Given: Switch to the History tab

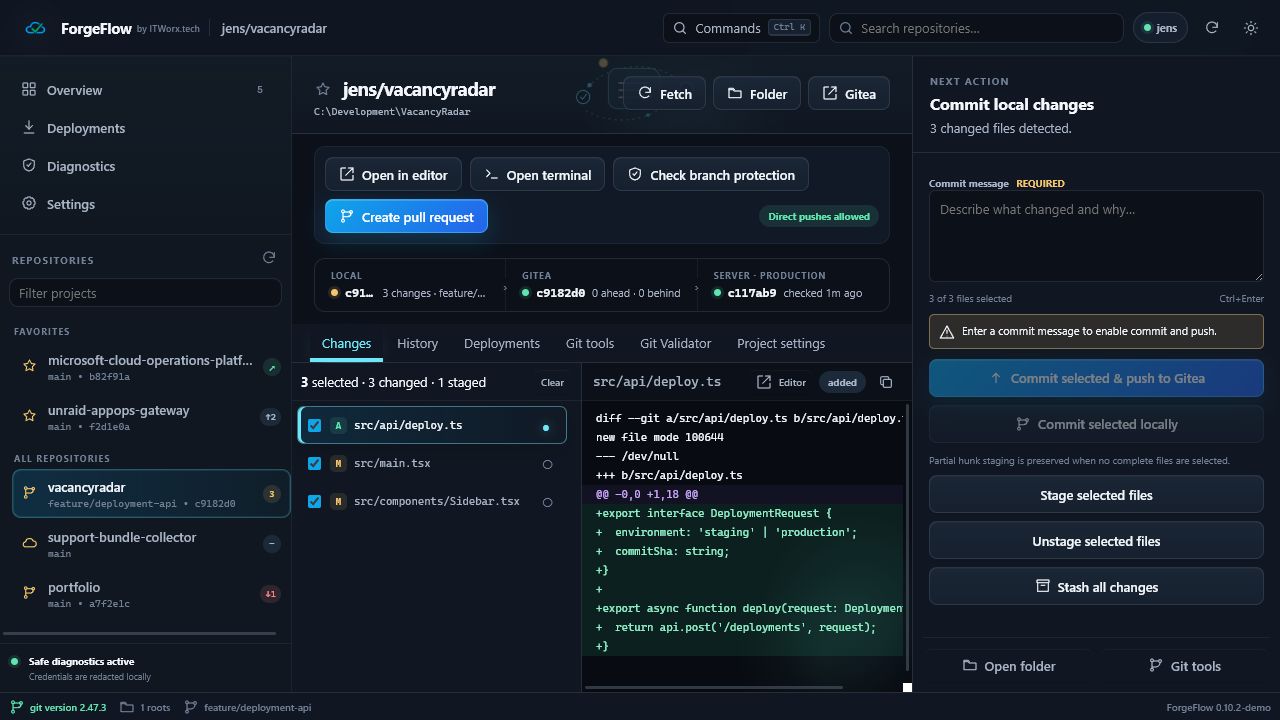Looking at the screenshot, I should pyautogui.click(x=417, y=343).
